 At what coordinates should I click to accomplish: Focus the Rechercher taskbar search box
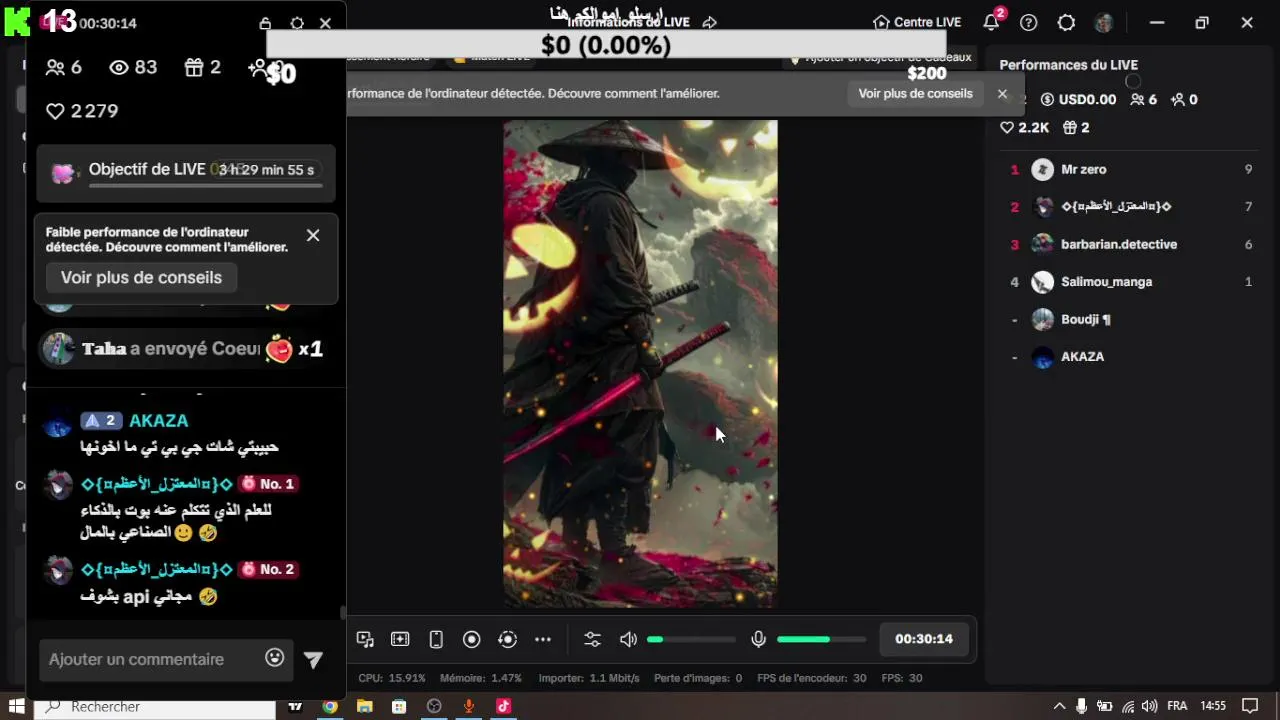pyautogui.click(x=155, y=707)
